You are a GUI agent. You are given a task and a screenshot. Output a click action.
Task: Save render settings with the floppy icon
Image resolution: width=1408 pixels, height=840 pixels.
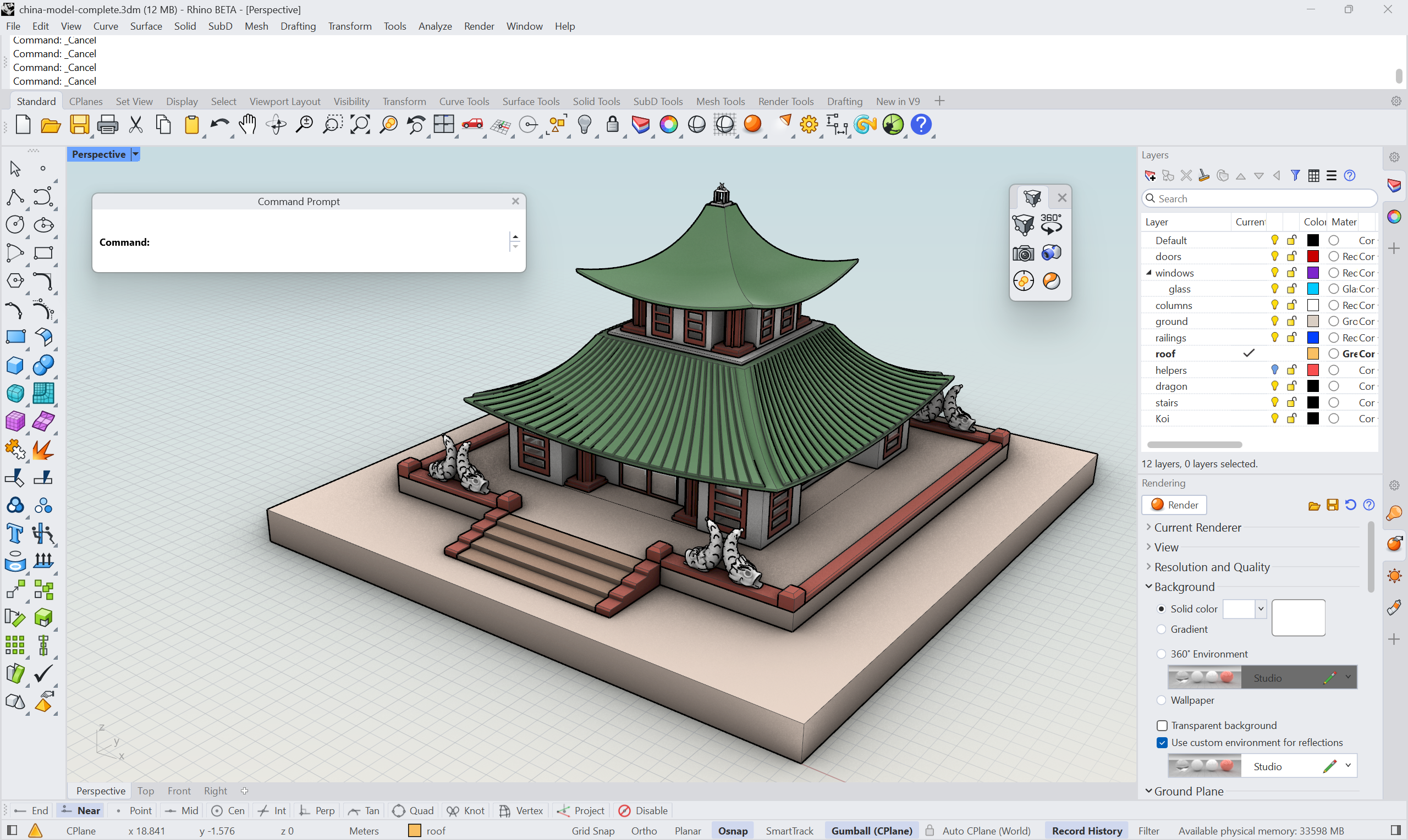coord(1333,505)
